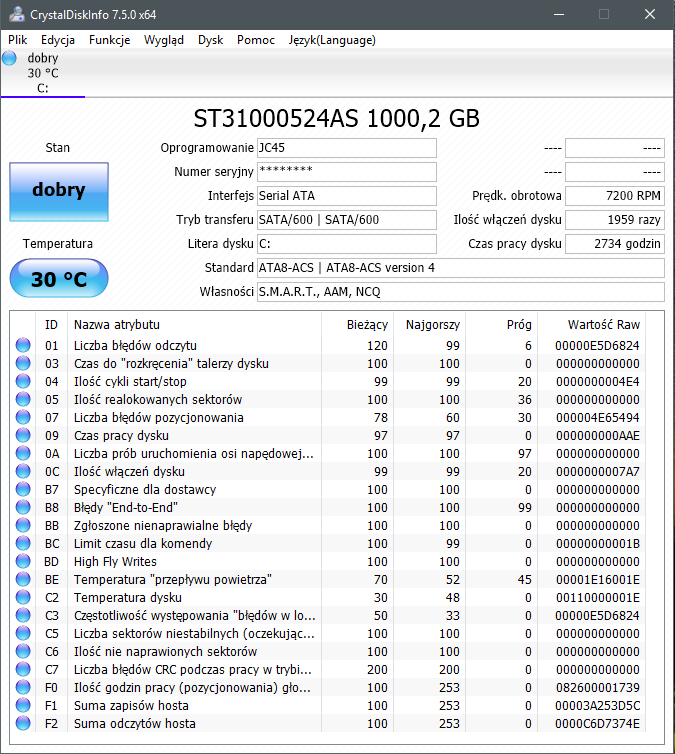Click status orb of attribute F0 row
Viewport: 675px width, 754px height.
(x=23, y=687)
